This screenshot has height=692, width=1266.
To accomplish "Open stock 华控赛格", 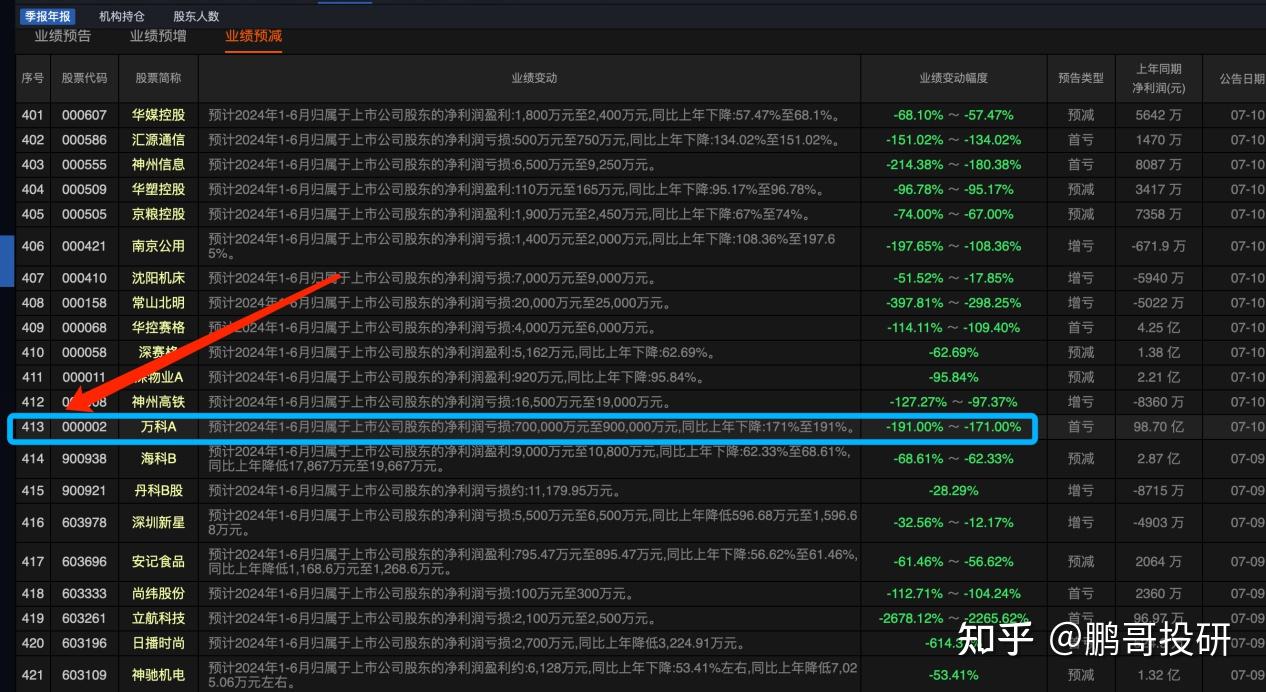I will pyautogui.click(x=158, y=327).
